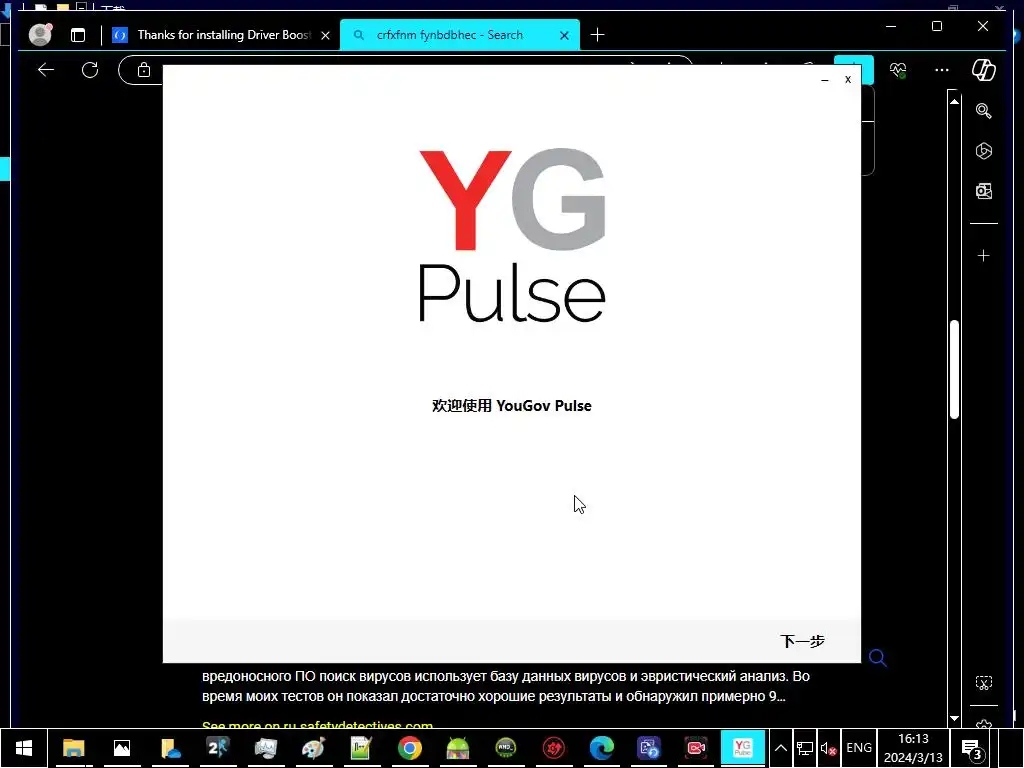1024x768 pixels.
Task: Click the muted volume tray icon
Action: (828, 748)
